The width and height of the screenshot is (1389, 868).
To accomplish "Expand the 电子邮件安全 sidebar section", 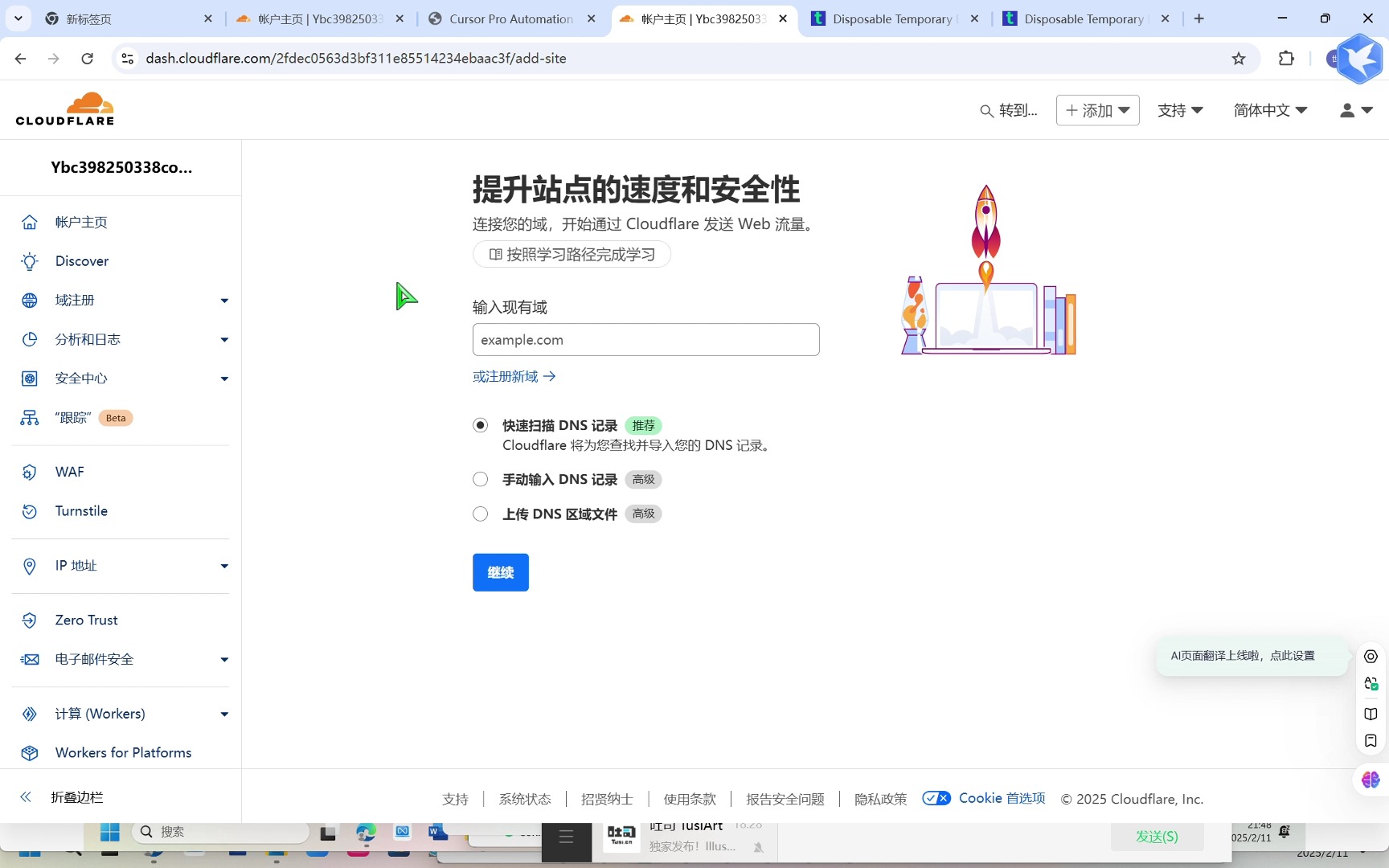I will pyautogui.click(x=224, y=660).
